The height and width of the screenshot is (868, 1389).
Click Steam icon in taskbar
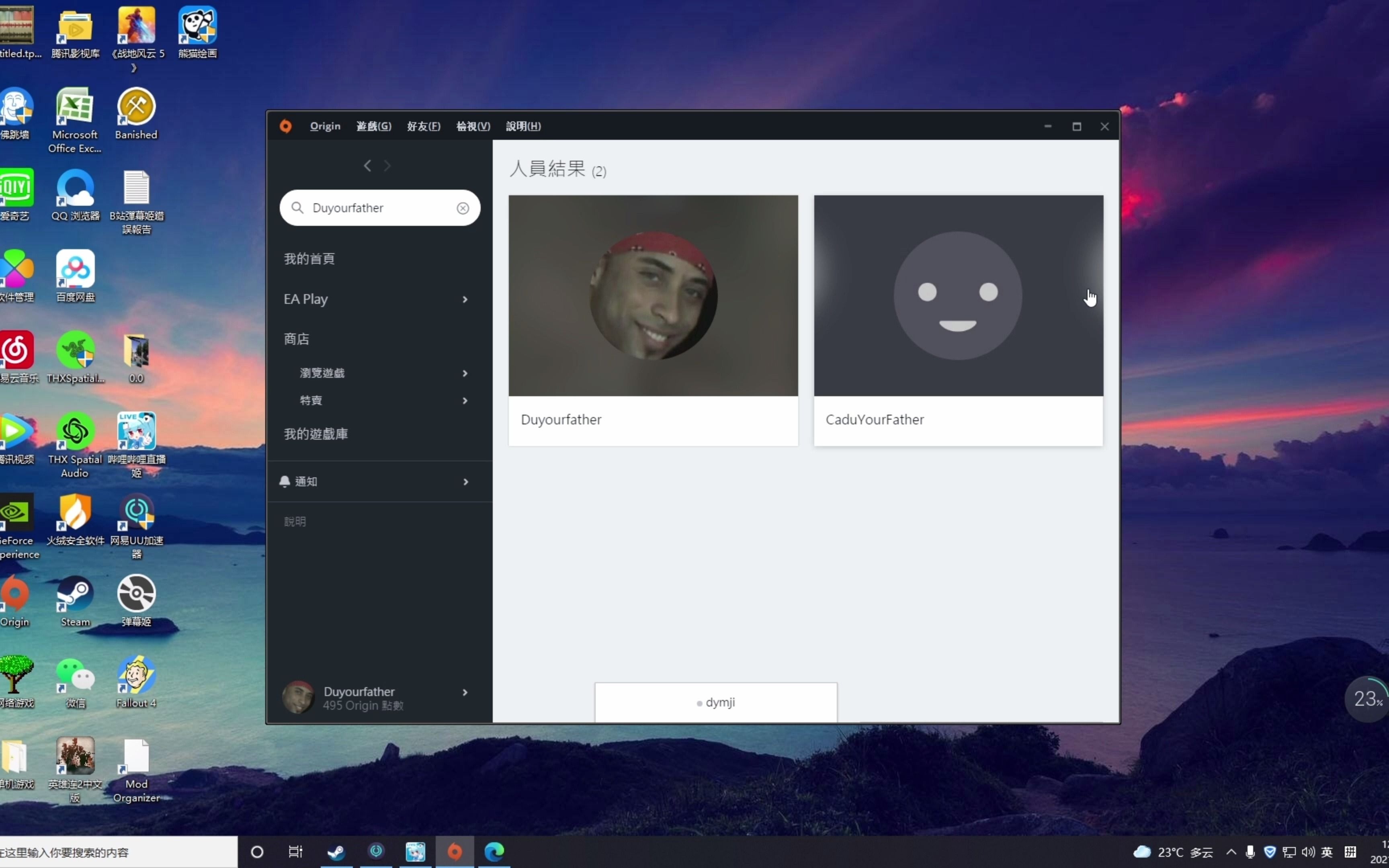pos(336,852)
